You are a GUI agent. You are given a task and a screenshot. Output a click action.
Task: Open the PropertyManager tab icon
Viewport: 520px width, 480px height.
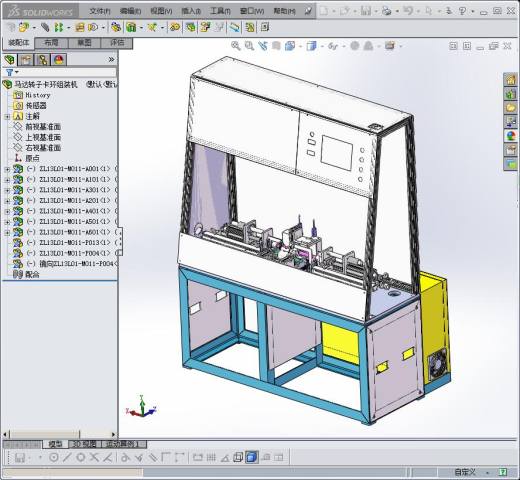pyautogui.click(x=26, y=60)
